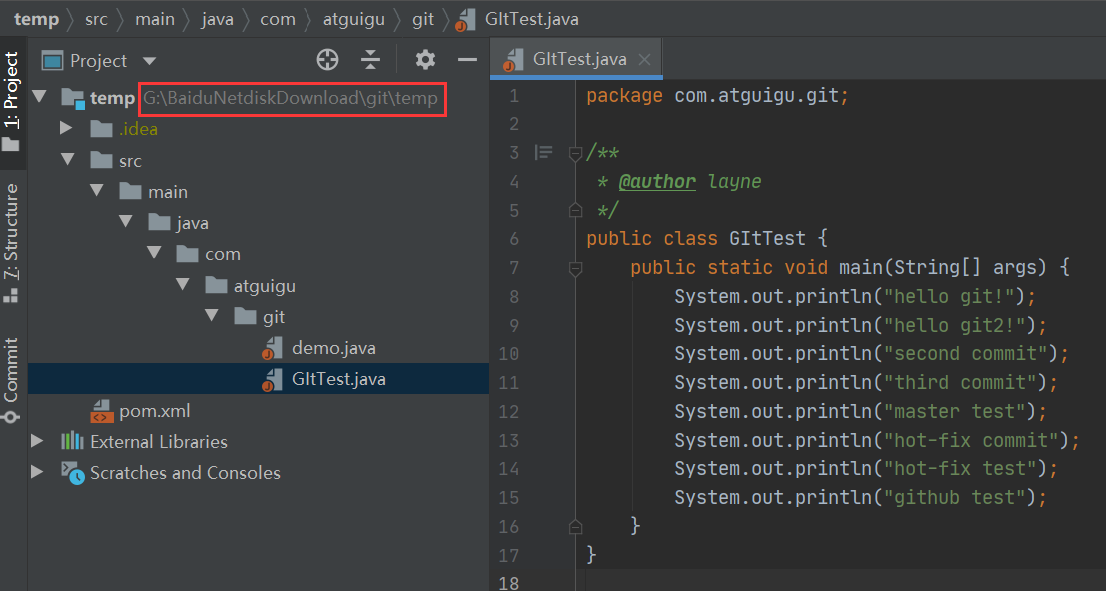The image size is (1106, 591).
Task: Click the Collapse All icon in Project panel
Action: [x=371, y=60]
